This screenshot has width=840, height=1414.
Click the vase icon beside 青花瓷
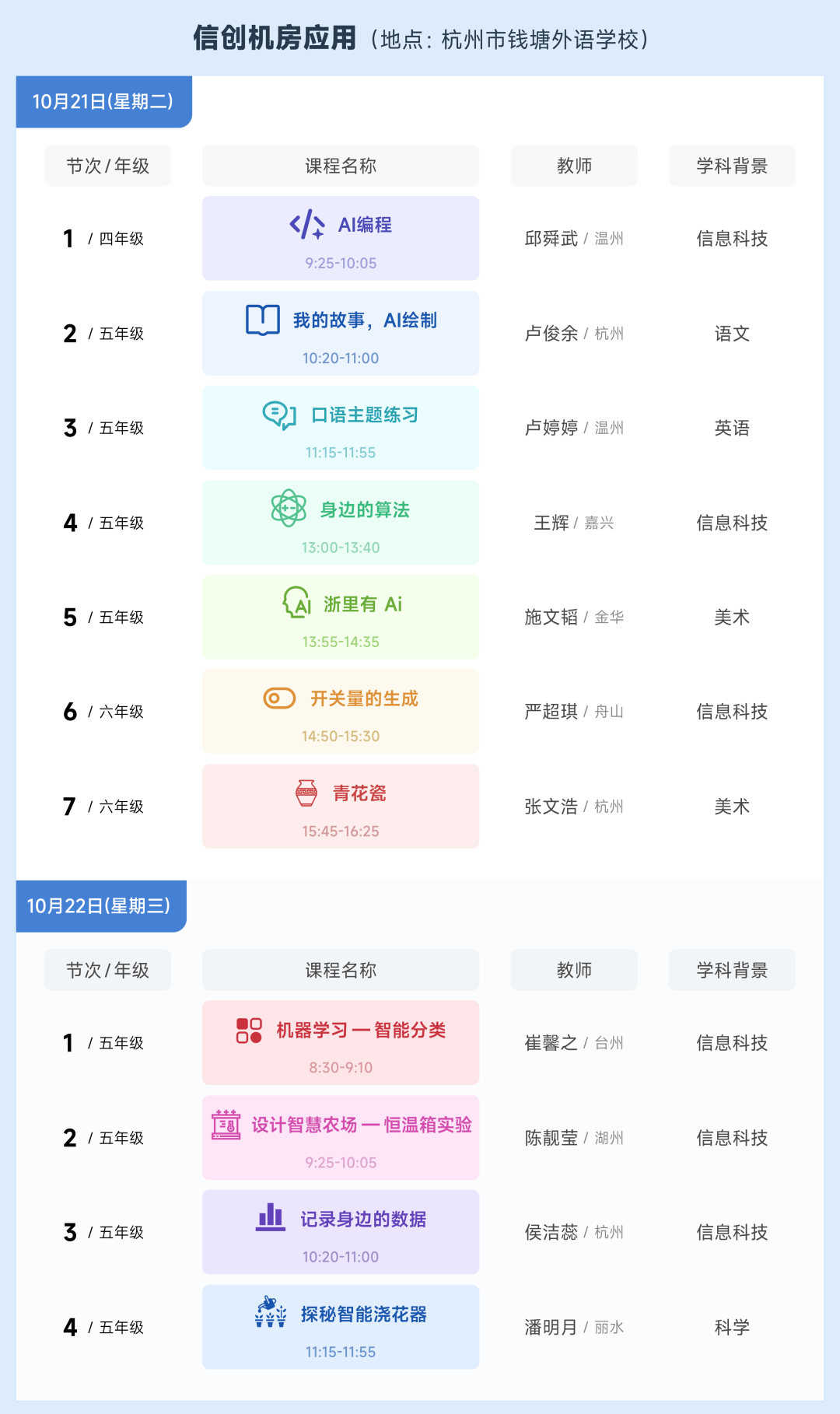click(x=306, y=793)
